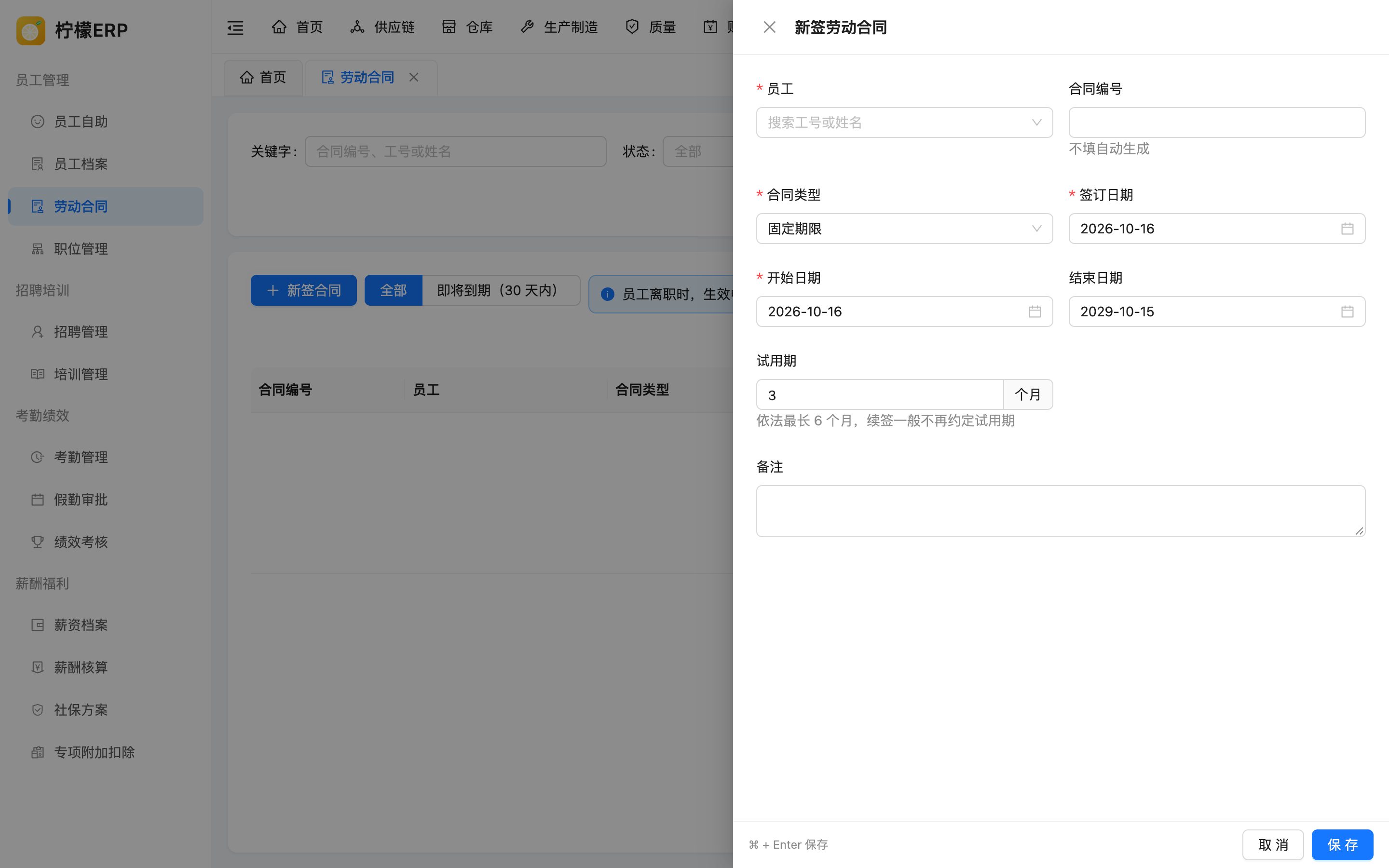Viewport: 1389px width, 868px height.
Task: Click the 合同编号 table column header
Action: coord(327,390)
